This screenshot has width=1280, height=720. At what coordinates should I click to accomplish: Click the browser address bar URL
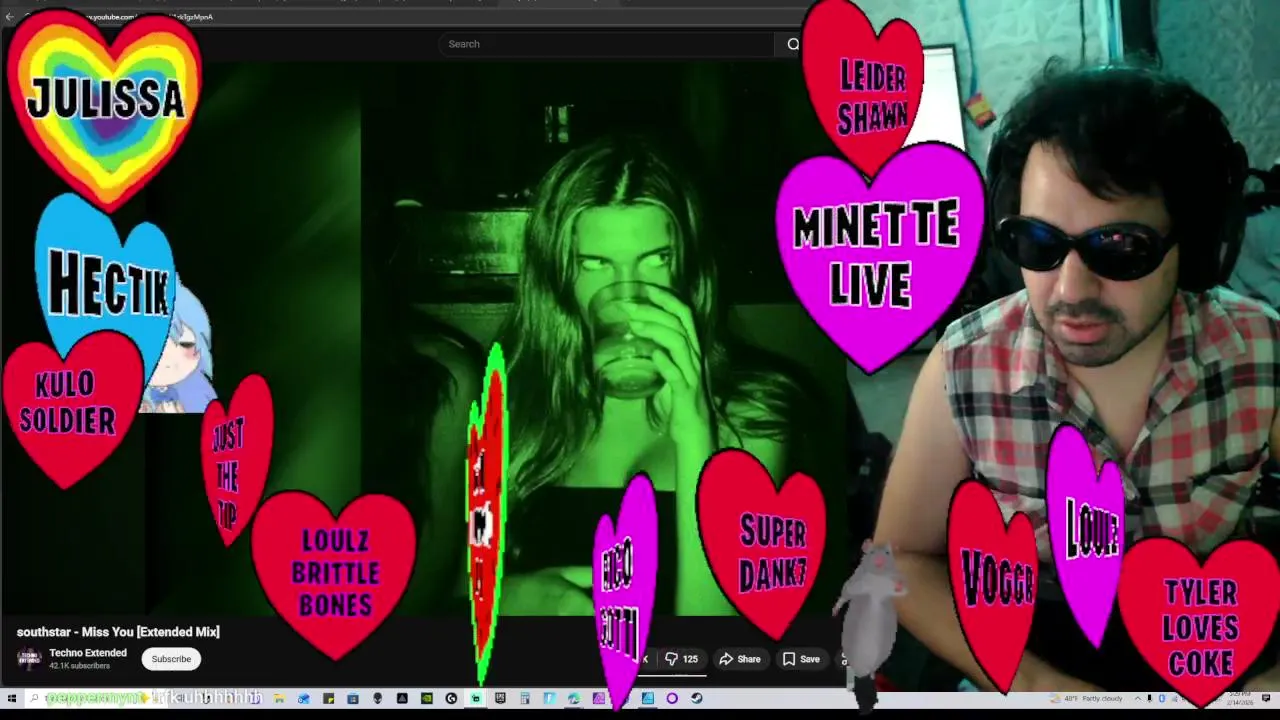coord(150,17)
